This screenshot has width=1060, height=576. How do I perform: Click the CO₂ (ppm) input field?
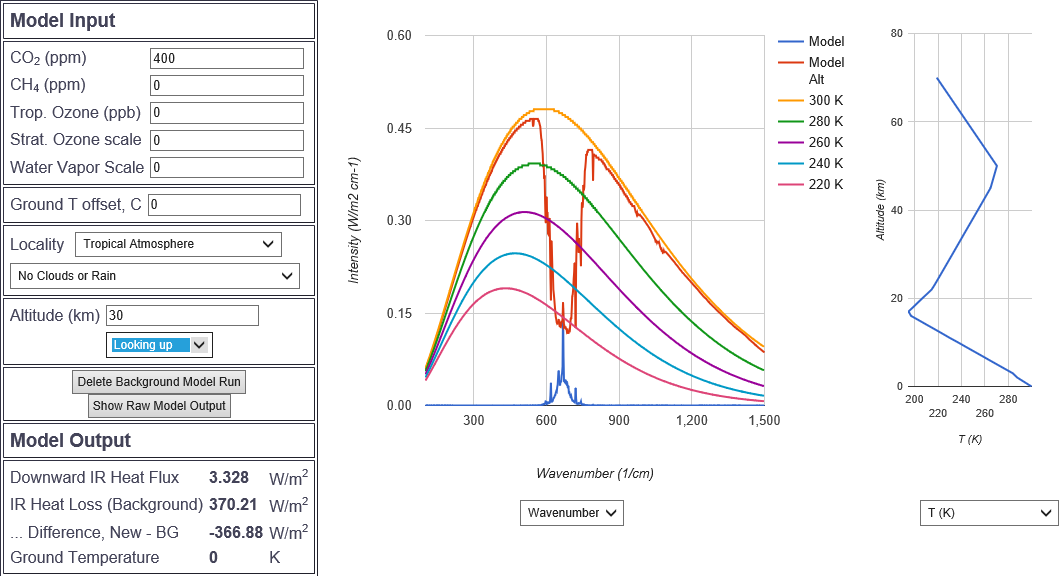click(226, 59)
